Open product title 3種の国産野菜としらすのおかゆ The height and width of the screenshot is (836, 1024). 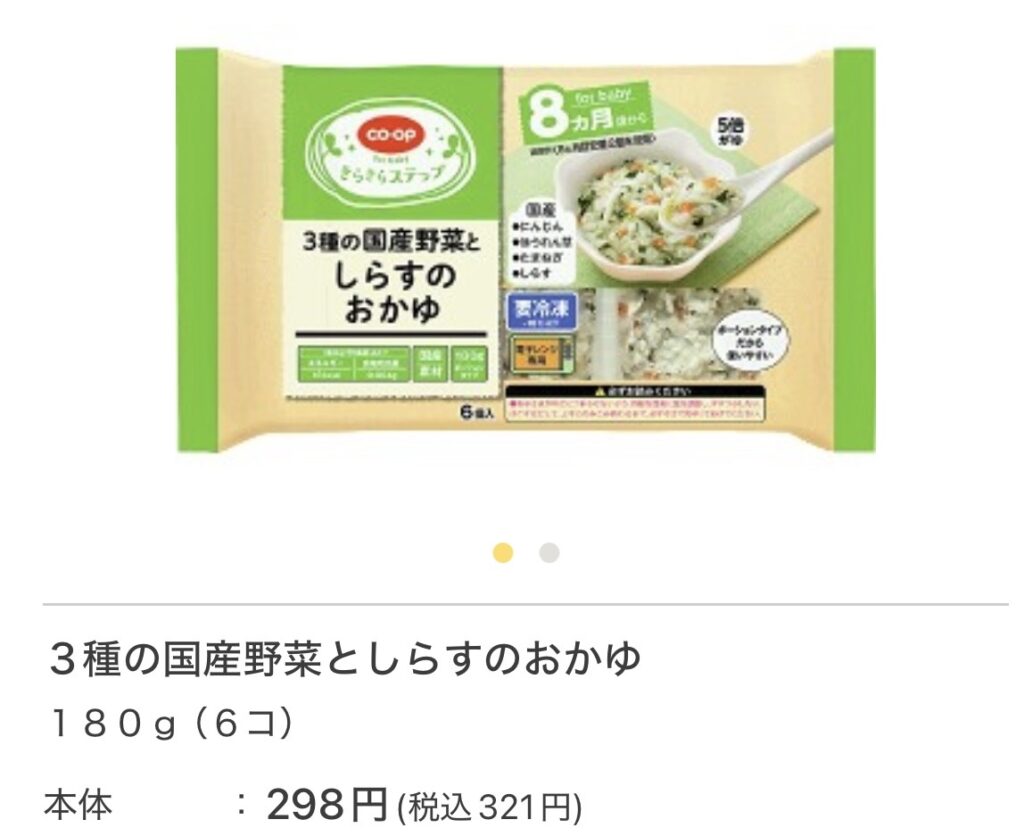point(345,658)
